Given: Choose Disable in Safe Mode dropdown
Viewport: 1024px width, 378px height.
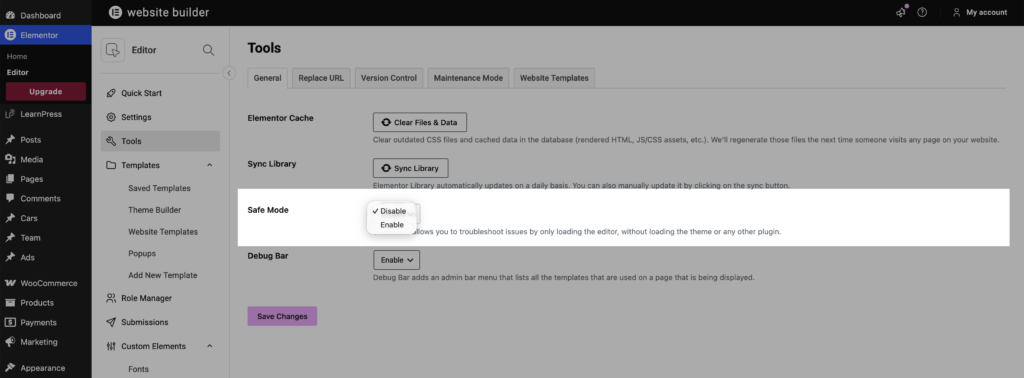Looking at the screenshot, I should tap(392, 211).
